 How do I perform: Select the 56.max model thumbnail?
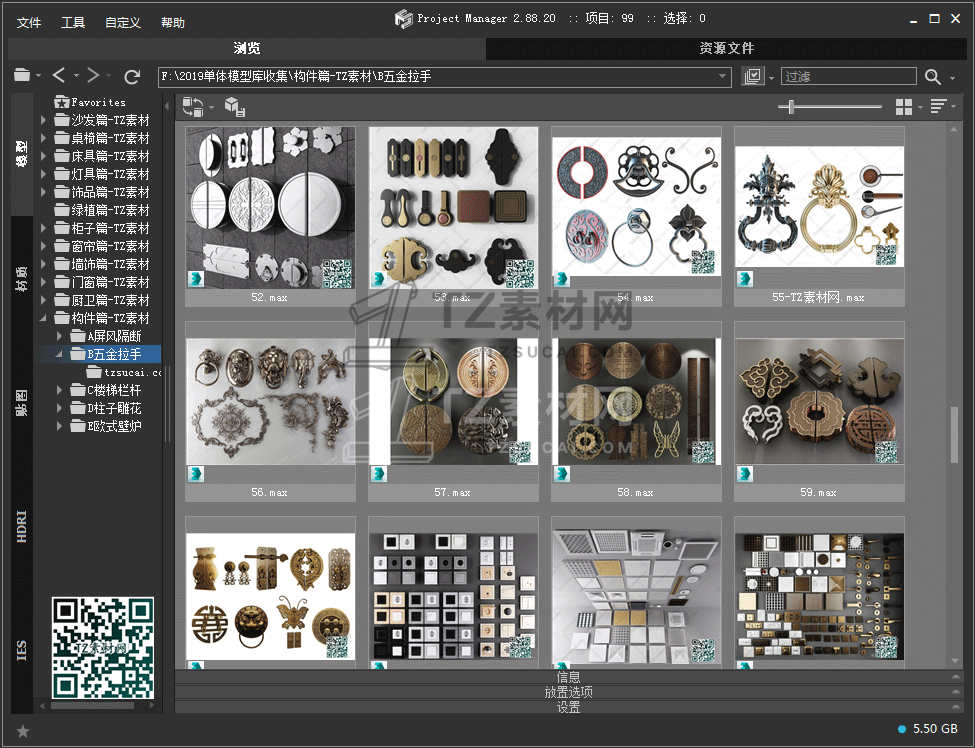pyautogui.click(x=270, y=401)
